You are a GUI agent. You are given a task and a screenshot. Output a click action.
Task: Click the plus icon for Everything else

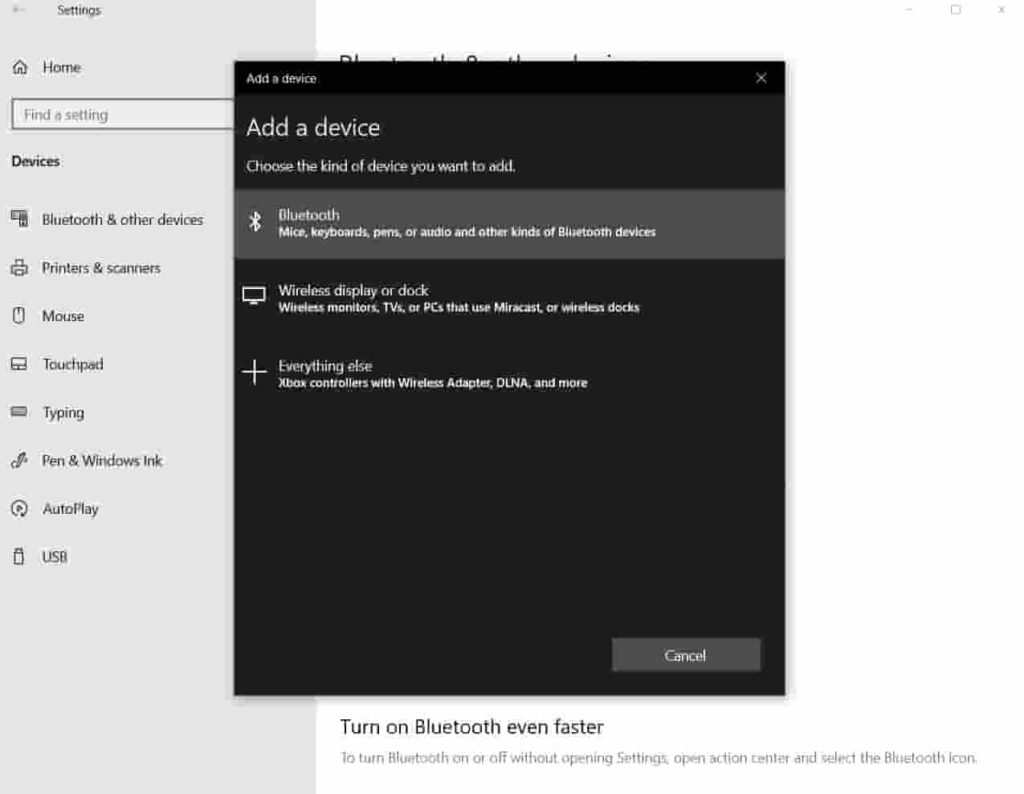(254, 372)
